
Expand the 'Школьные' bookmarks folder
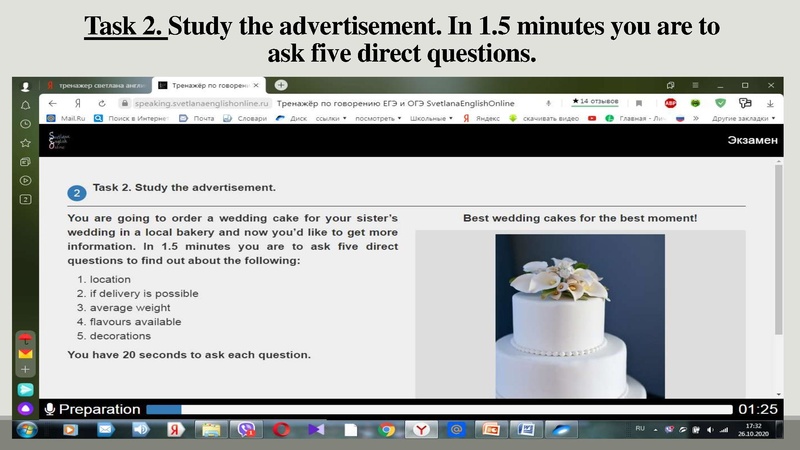pos(433,118)
